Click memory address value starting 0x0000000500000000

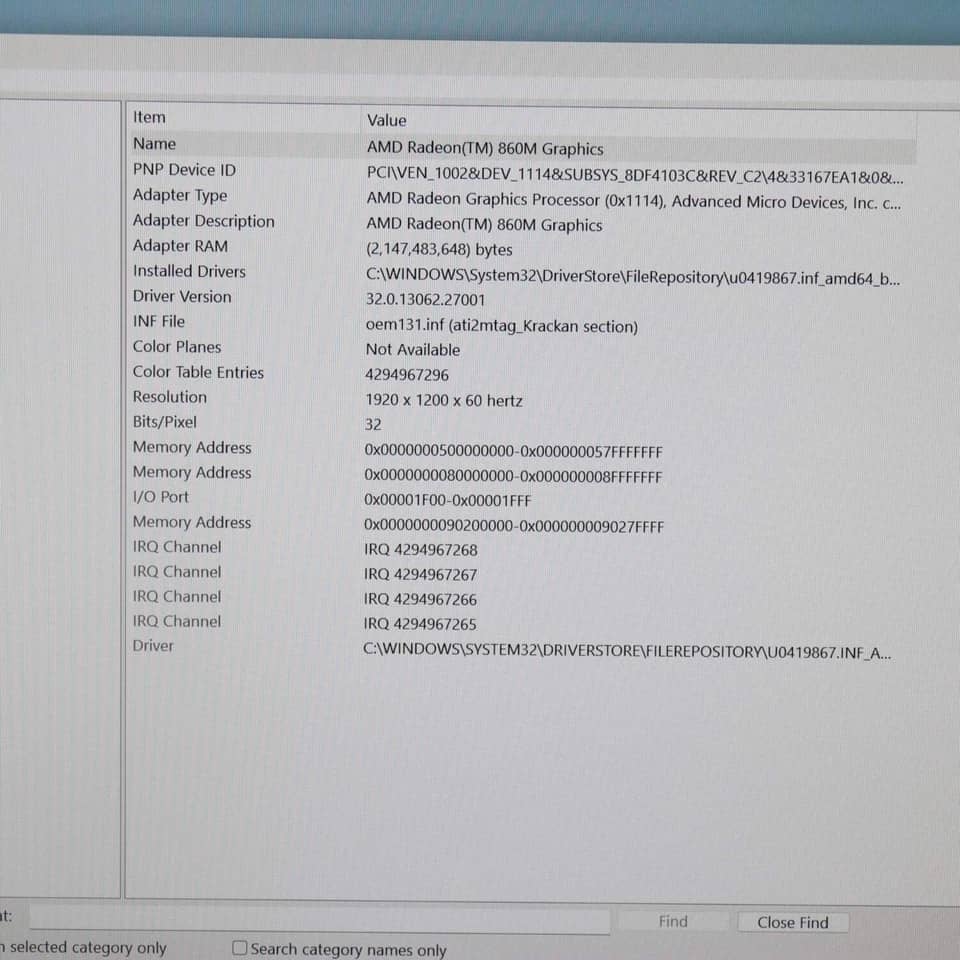point(514,452)
